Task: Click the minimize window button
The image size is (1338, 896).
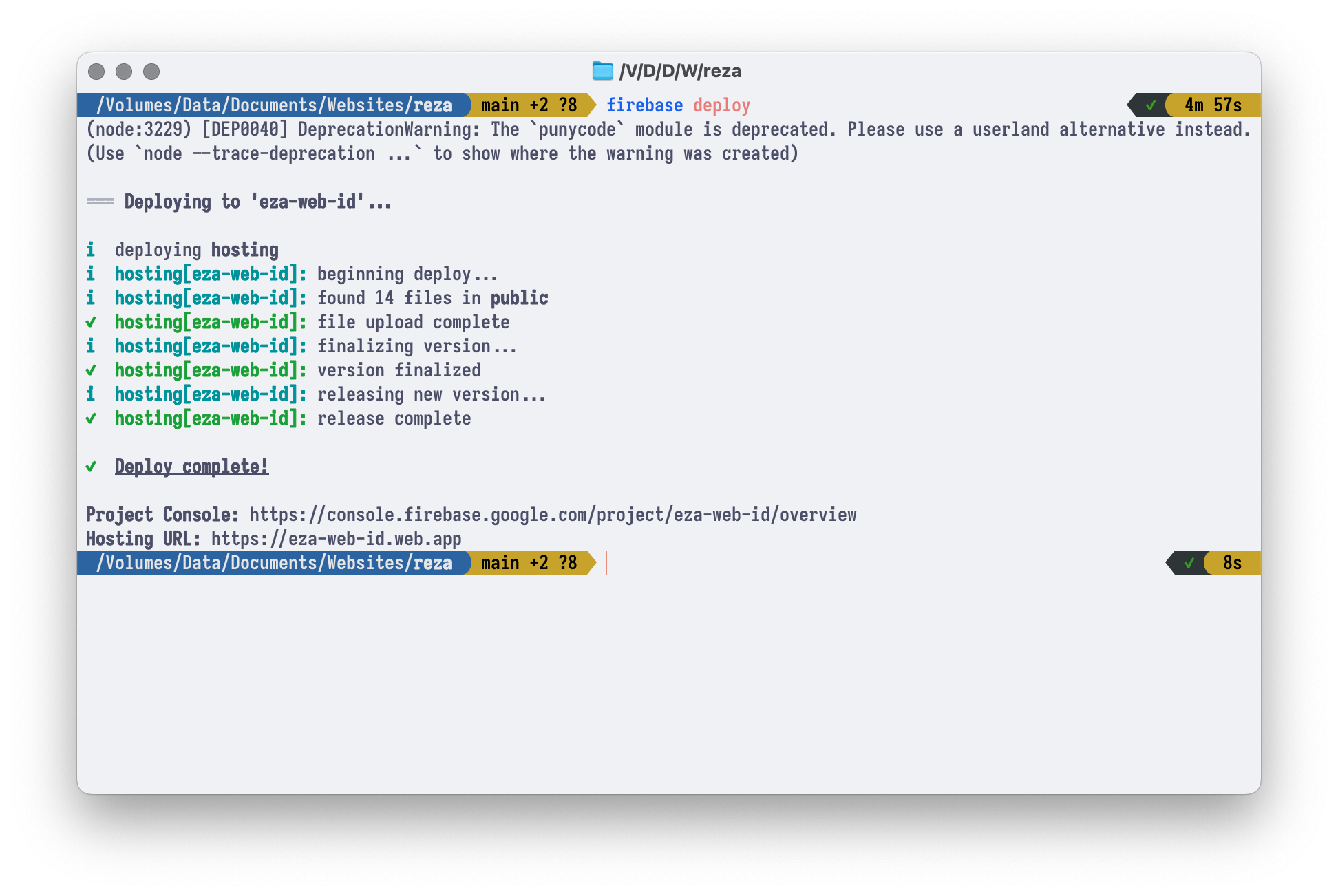Action: pos(124,72)
